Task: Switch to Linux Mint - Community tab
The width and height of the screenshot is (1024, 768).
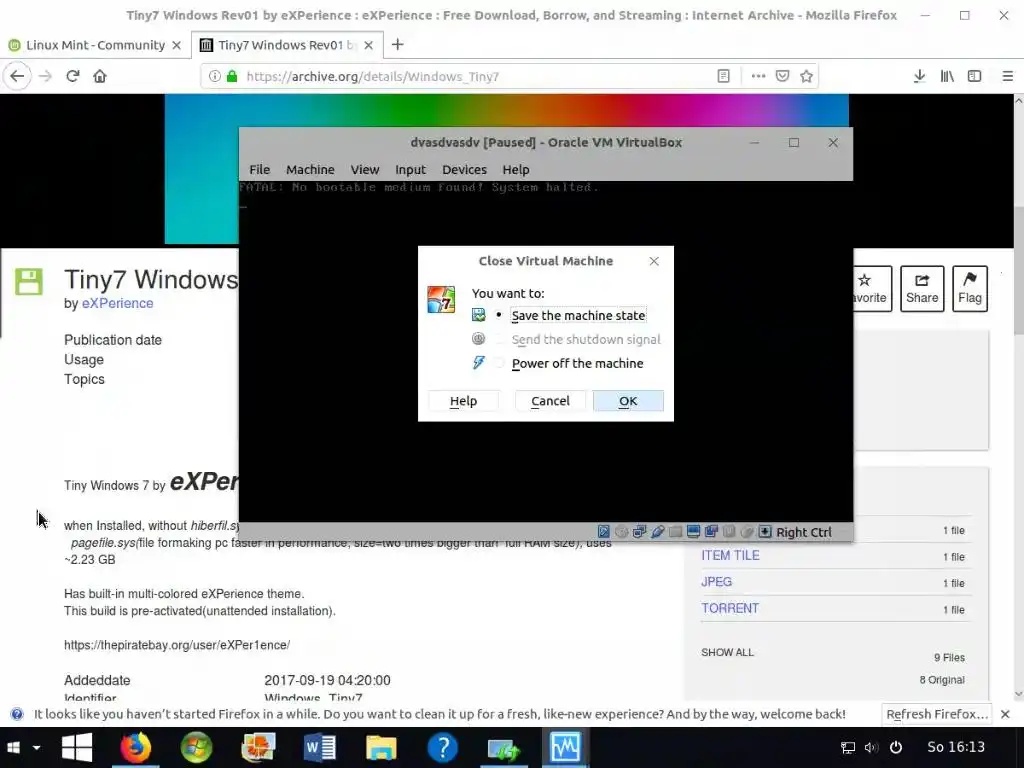Action: point(95,45)
